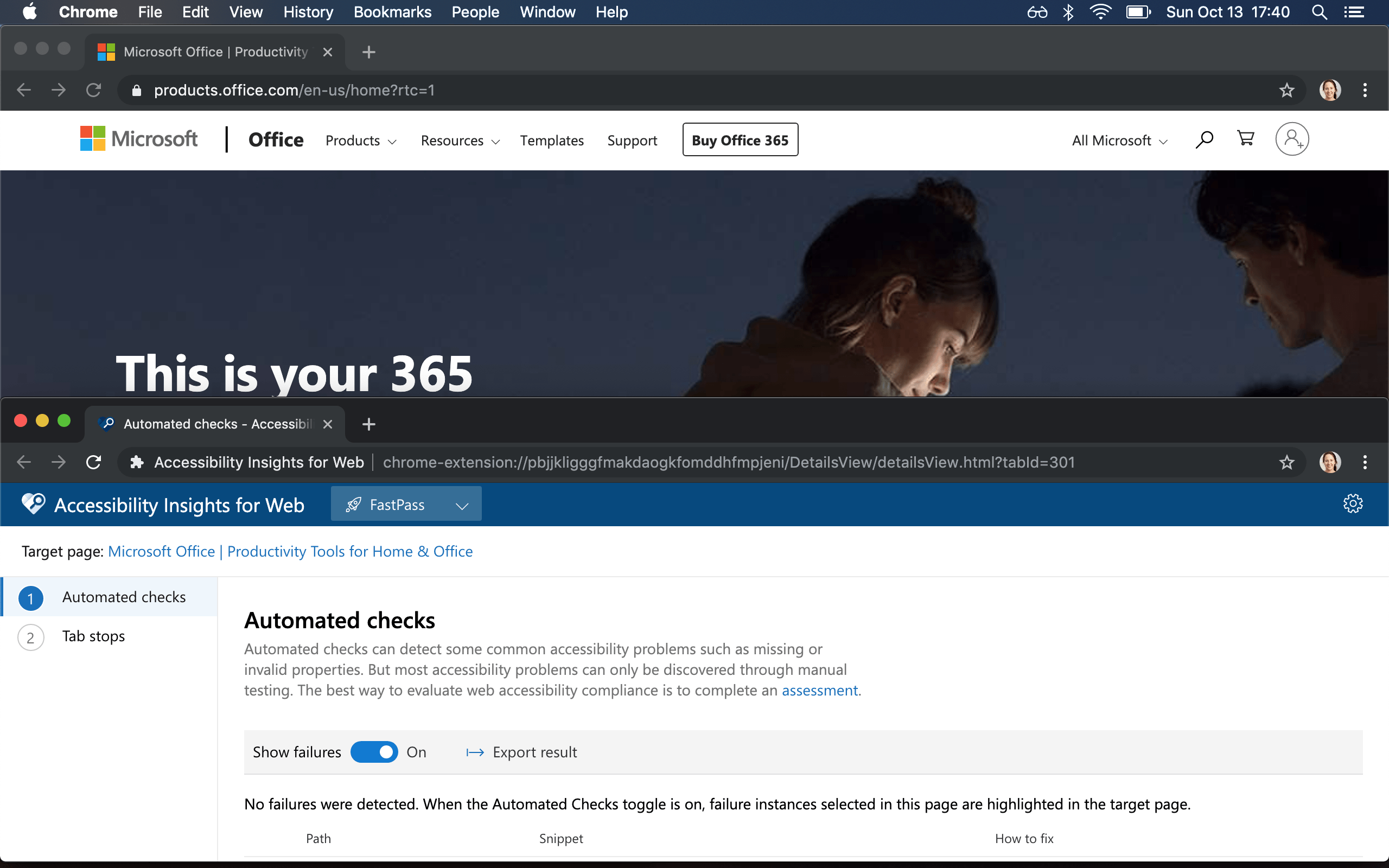This screenshot has height=868, width=1389.
Task: Expand the Products dropdown in Office nav
Action: [x=360, y=140]
